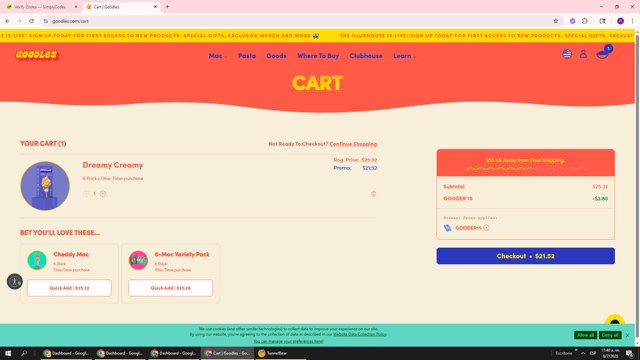The width and height of the screenshot is (640, 360).
Task: Remove the GOODER15 promo code
Action: tap(486, 228)
